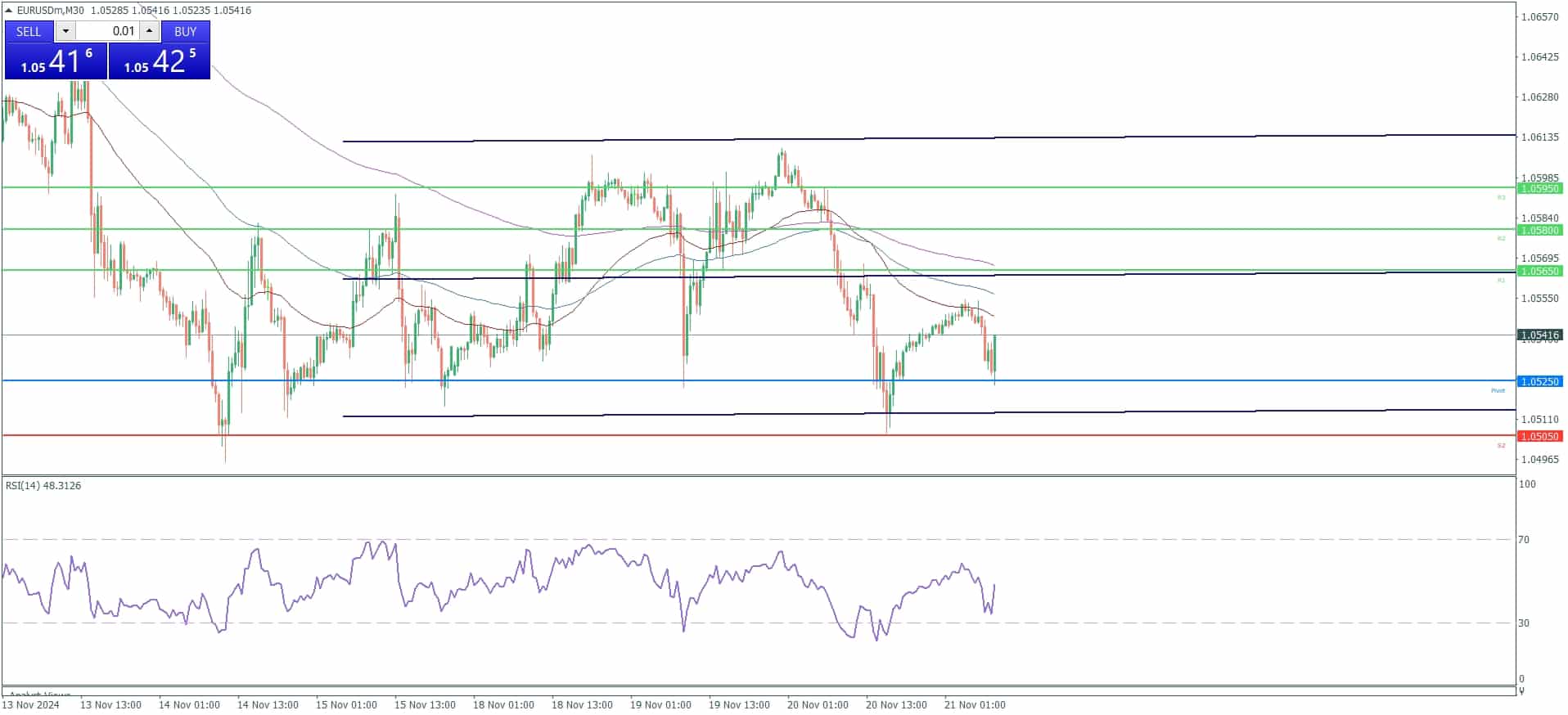Click the buy price 1.05 42 tile
The width and height of the screenshot is (1568, 715).
point(160,61)
